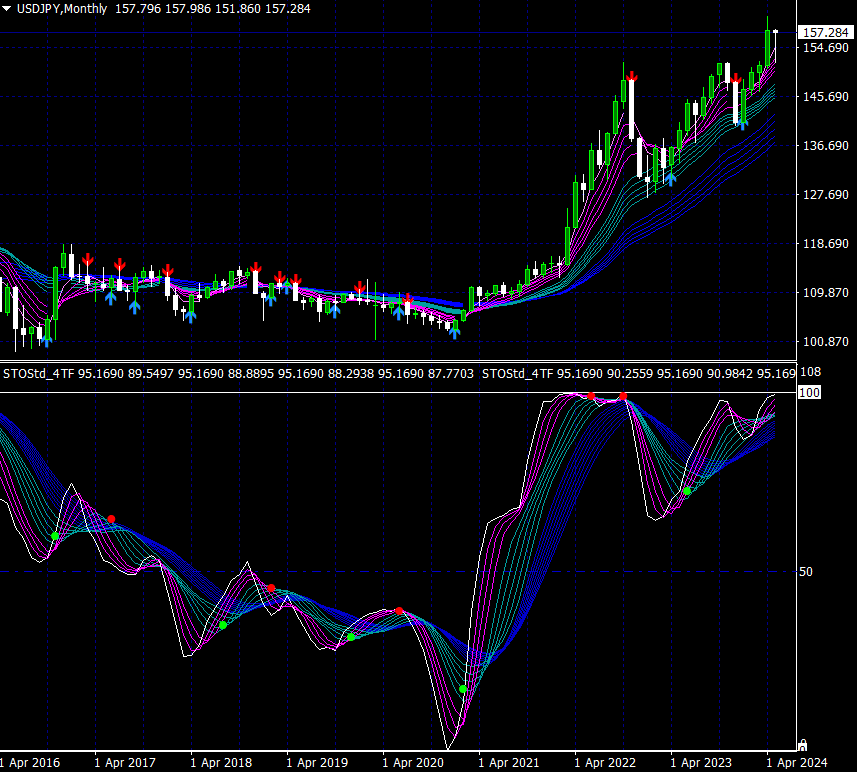Click the first STOStd_4TF indicator label
The height and width of the screenshot is (772, 857).
click(x=40, y=373)
